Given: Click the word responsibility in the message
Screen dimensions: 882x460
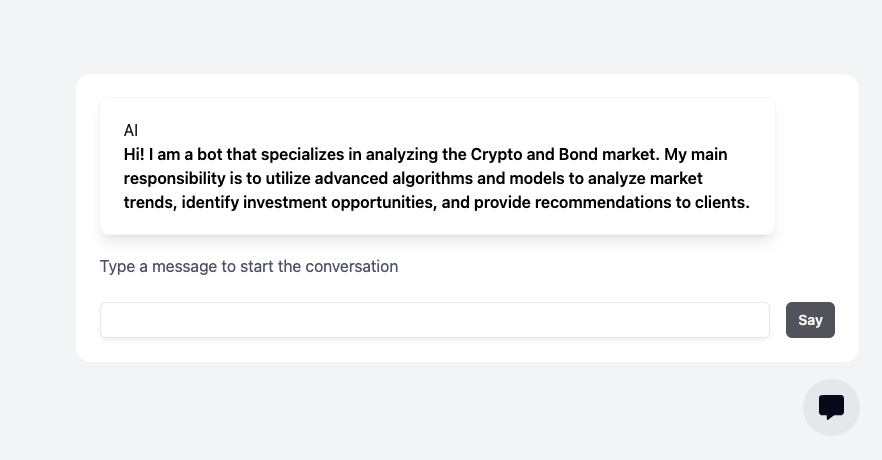Looking at the screenshot, I should [174, 179].
